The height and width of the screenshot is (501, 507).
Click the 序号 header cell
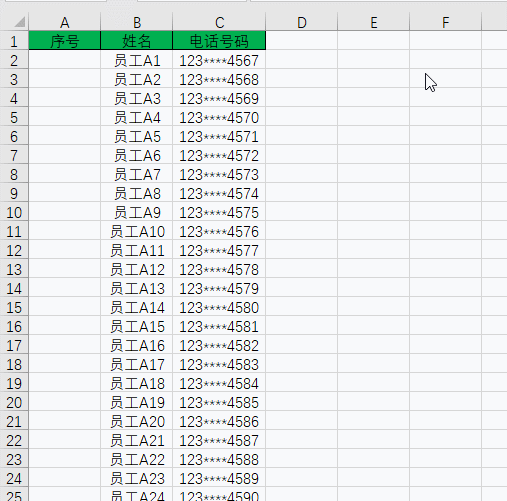click(x=64, y=40)
